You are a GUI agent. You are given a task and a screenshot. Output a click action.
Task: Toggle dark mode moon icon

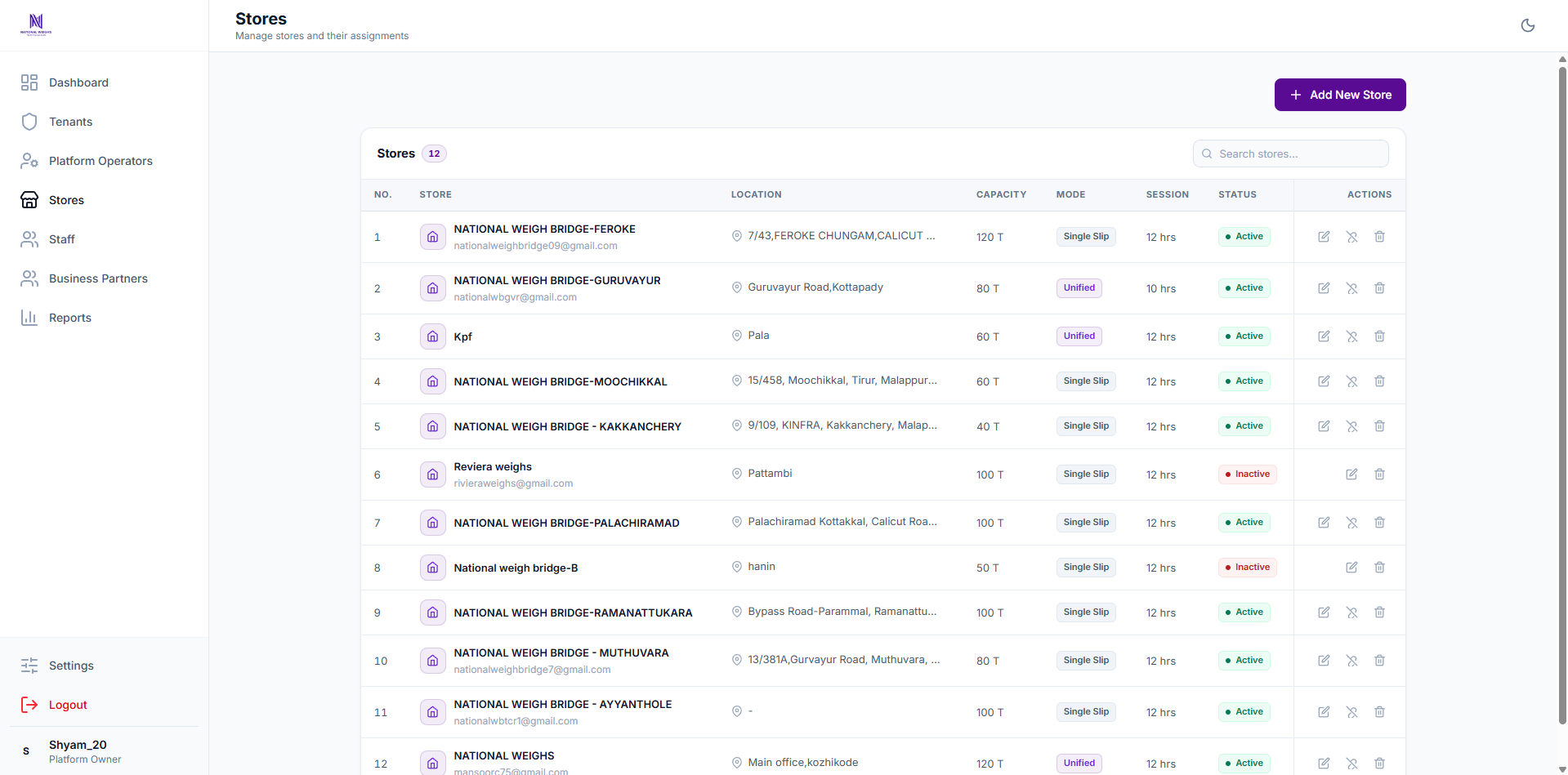[1527, 25]
